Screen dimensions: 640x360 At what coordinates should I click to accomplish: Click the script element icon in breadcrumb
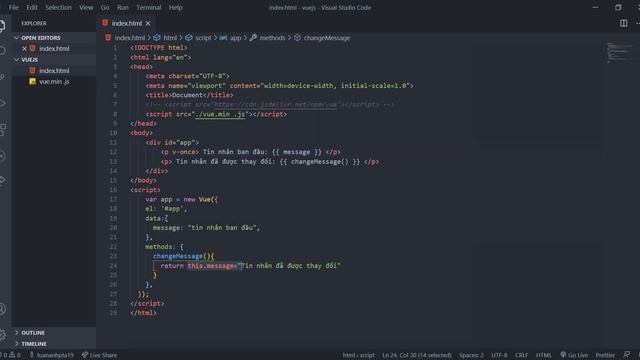189,38
